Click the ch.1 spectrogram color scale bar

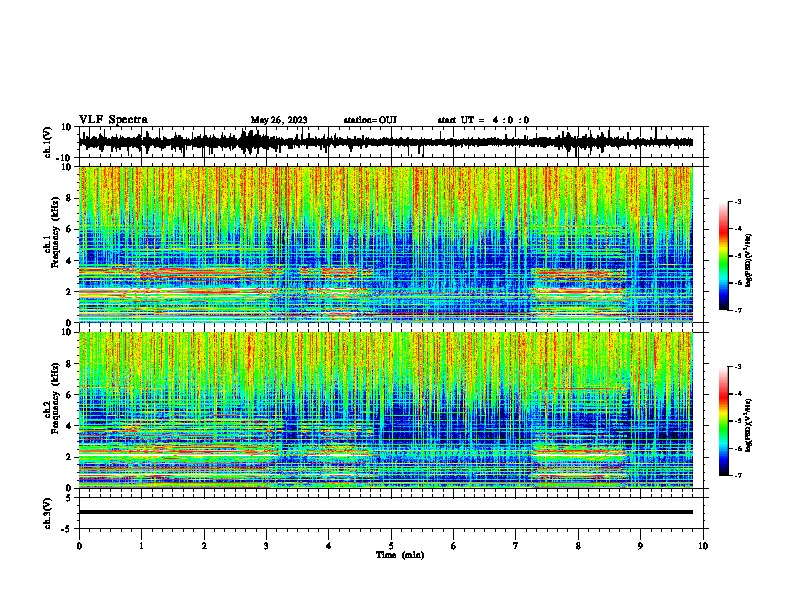pyautogui.click(x=723, y=256)
